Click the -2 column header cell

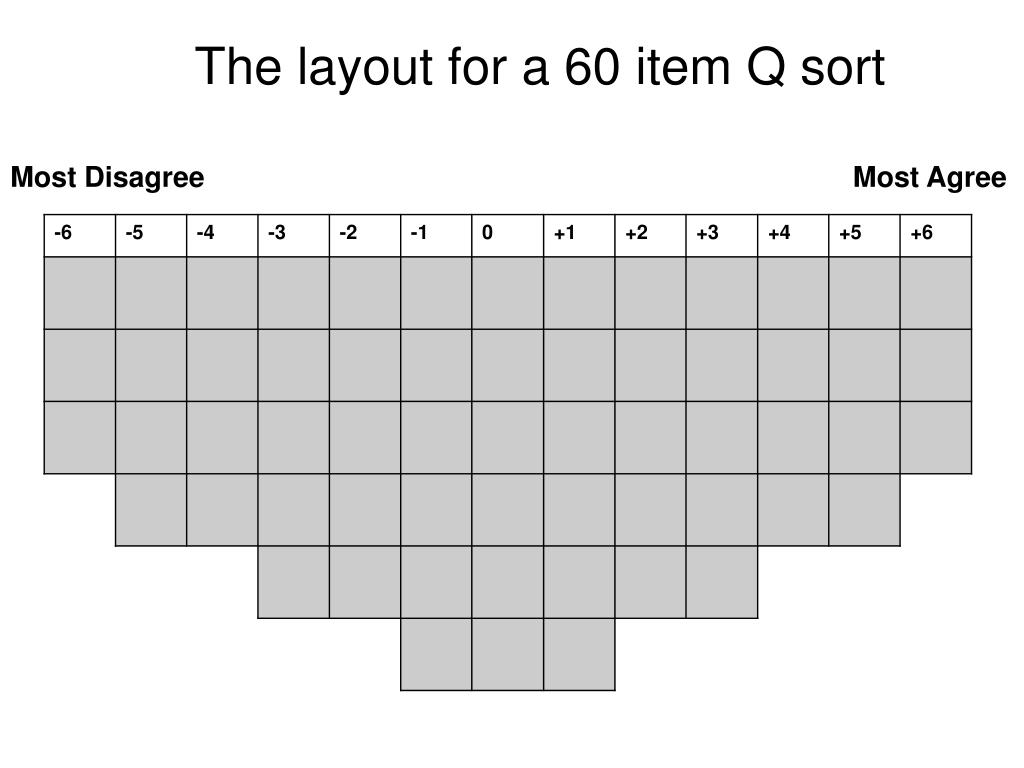coord(365,236)
